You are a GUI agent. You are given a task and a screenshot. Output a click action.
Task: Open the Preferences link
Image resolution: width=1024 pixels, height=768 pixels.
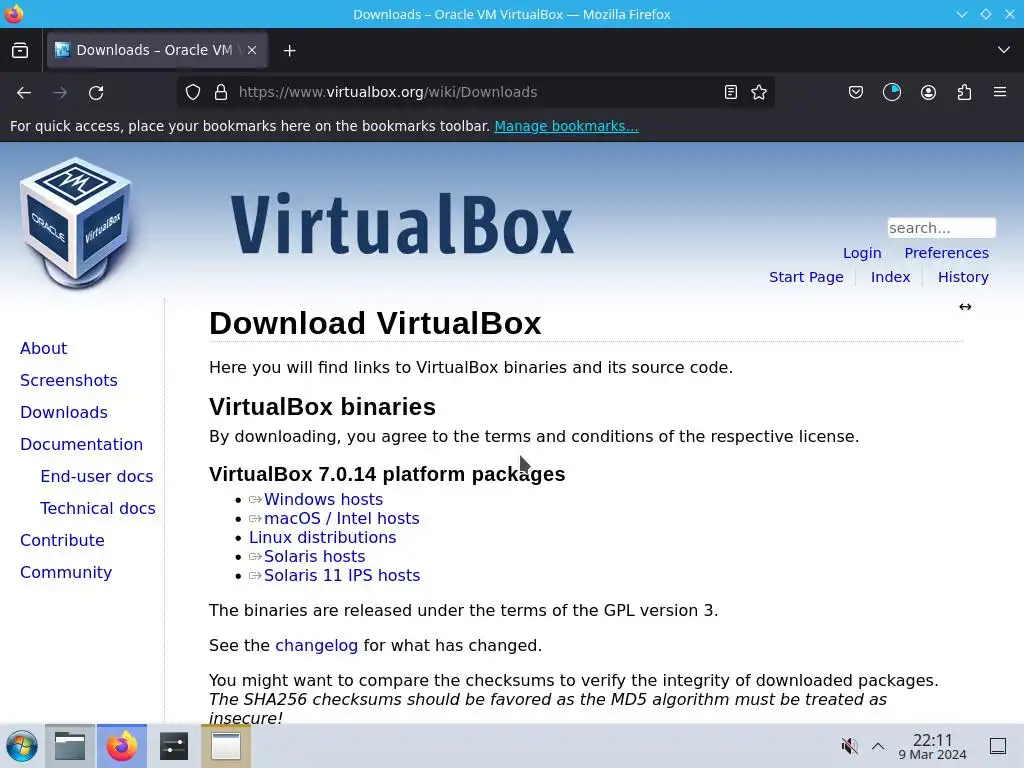(x=946, y=253)
